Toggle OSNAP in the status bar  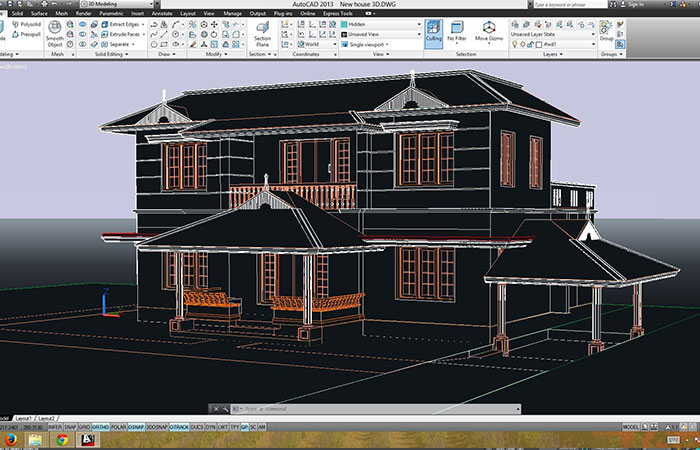[x=136, y=426]
